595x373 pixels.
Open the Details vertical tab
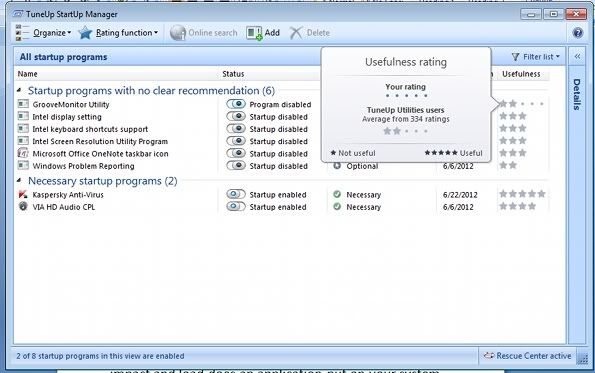pos(577,95)
